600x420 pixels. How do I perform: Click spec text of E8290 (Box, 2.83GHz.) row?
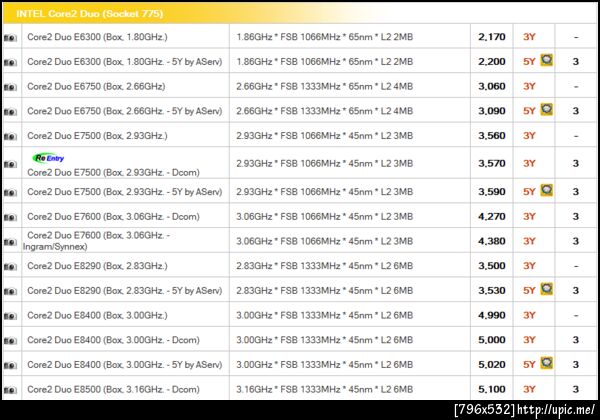324,266
